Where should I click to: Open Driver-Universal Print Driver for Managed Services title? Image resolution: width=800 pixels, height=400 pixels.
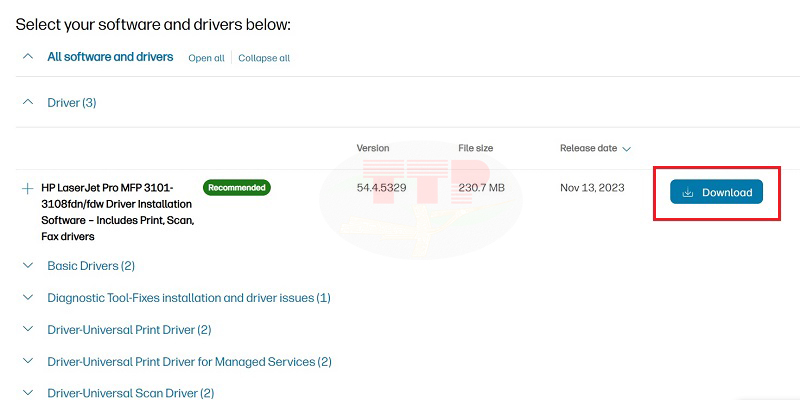(189, 362)
